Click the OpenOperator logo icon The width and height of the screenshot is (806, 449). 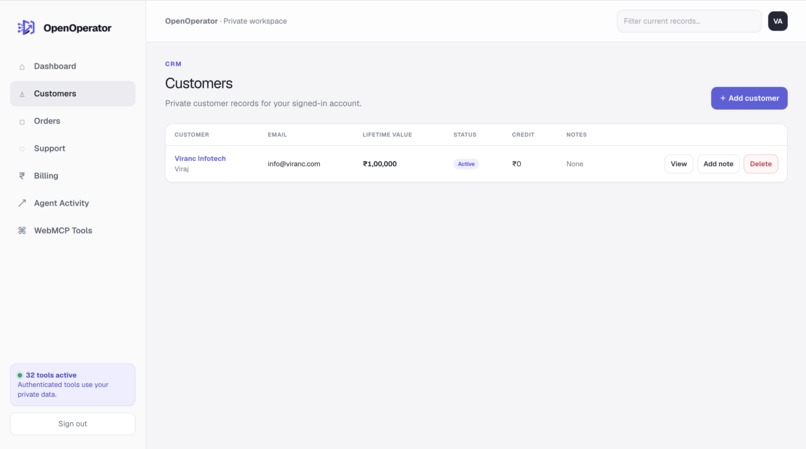(26, 27)
